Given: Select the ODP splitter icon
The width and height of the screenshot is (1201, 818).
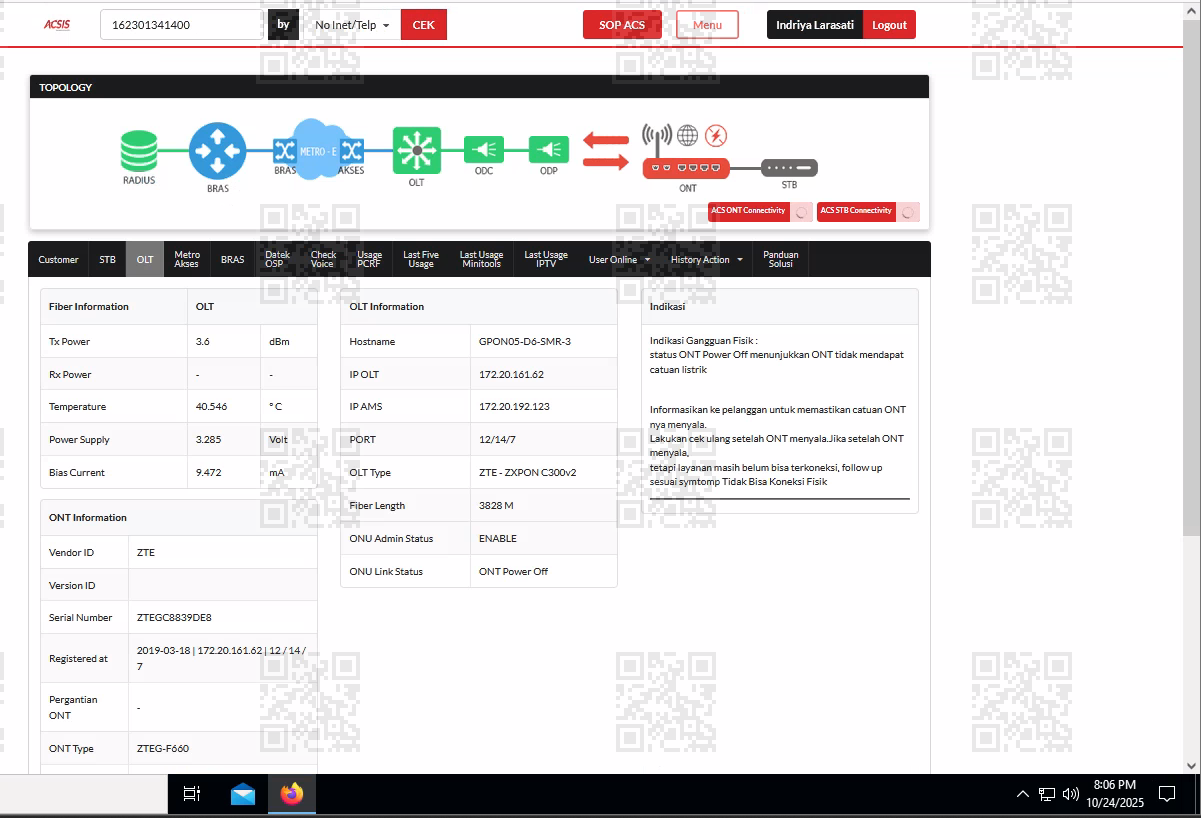Looking at the screenshot, I should click(548, 150).
